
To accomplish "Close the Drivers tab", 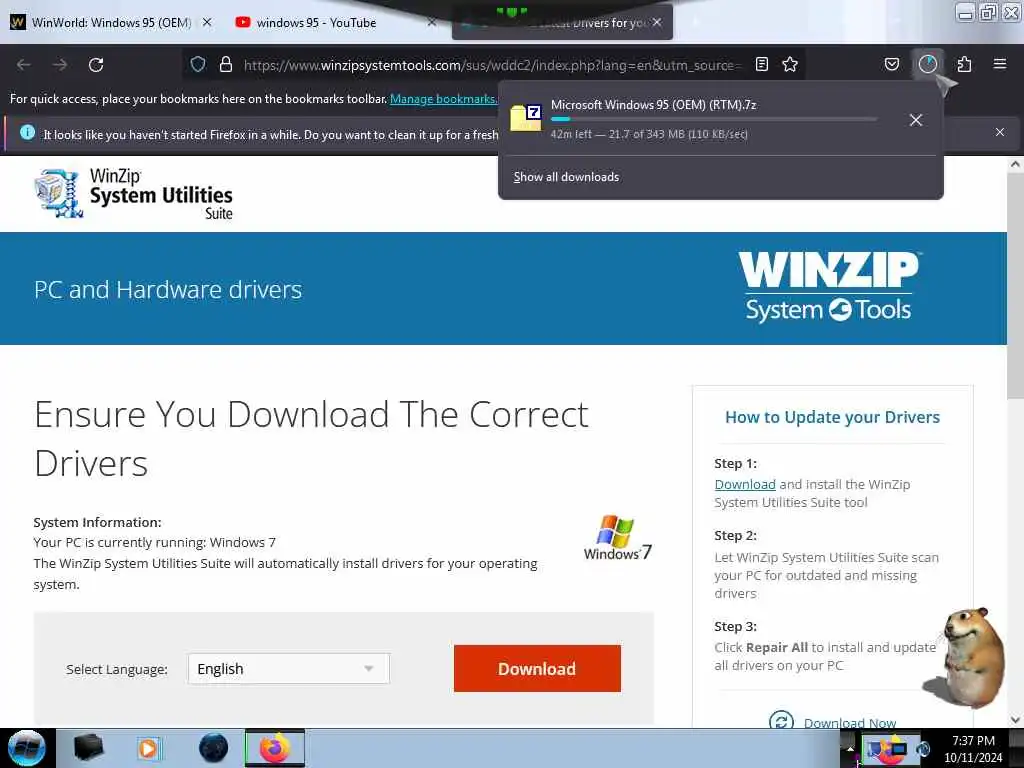I will pos(657,22).
